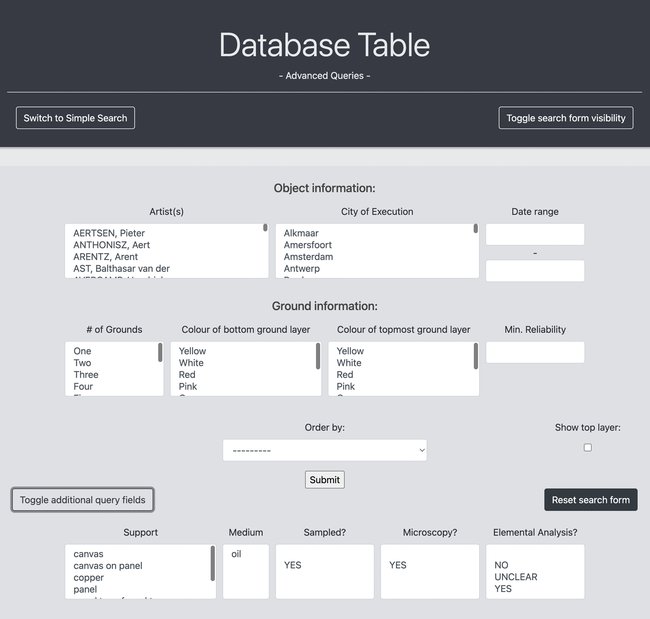Select Three in number of Grounds list
The image size is (650, 619).
coord(86,375)
